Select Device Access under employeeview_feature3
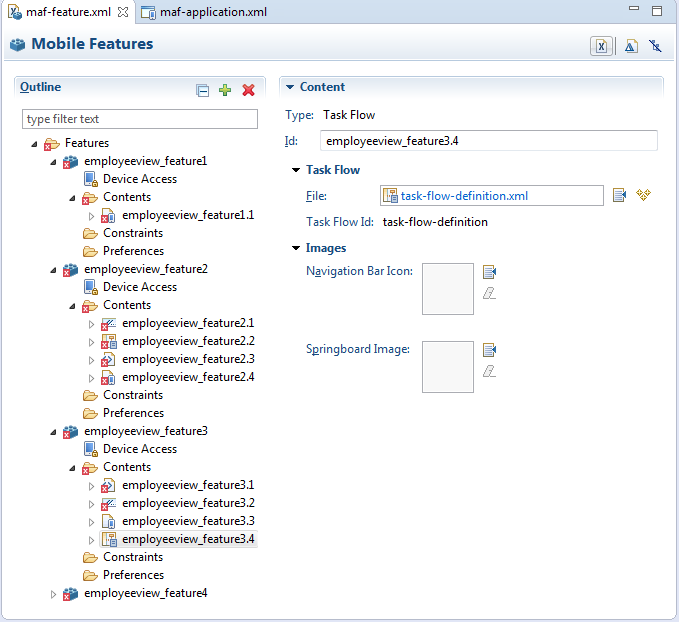Screen dimensions: 679x622 point(140,449)
